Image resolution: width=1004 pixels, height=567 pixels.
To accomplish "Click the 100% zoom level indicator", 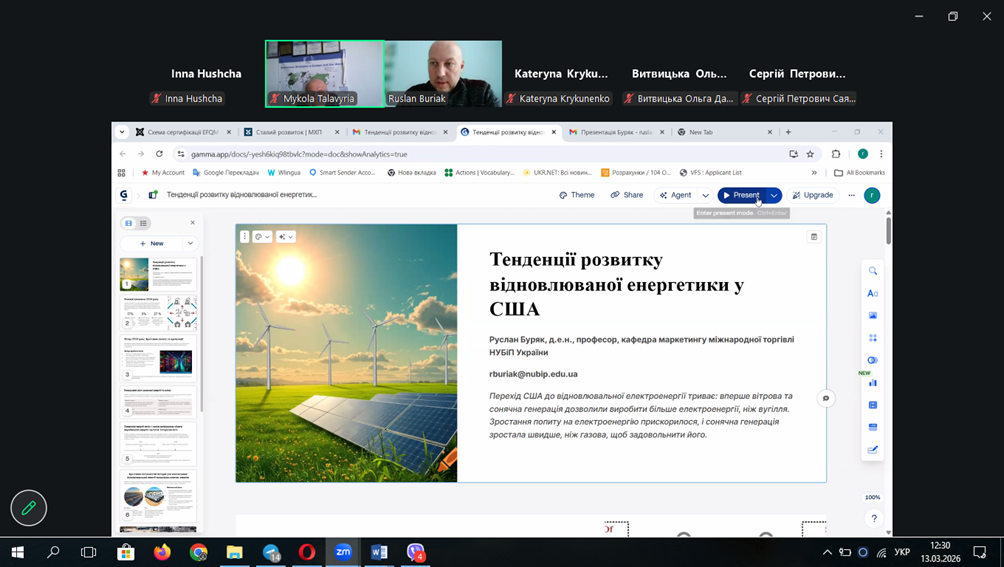I will tap(873, 497).
